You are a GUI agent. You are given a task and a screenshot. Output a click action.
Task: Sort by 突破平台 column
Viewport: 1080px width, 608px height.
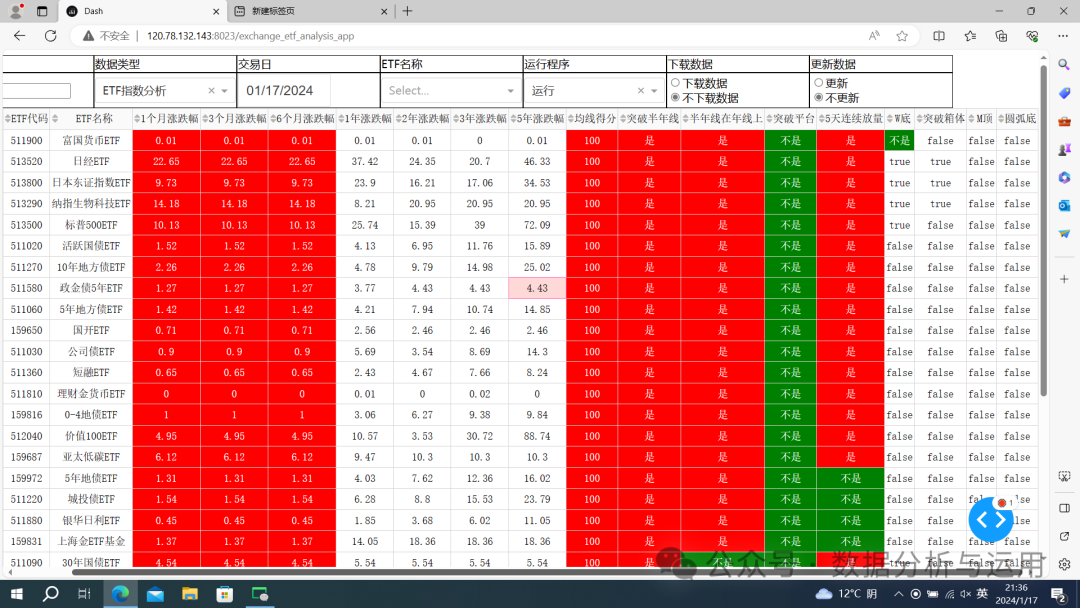coord(769,119)
